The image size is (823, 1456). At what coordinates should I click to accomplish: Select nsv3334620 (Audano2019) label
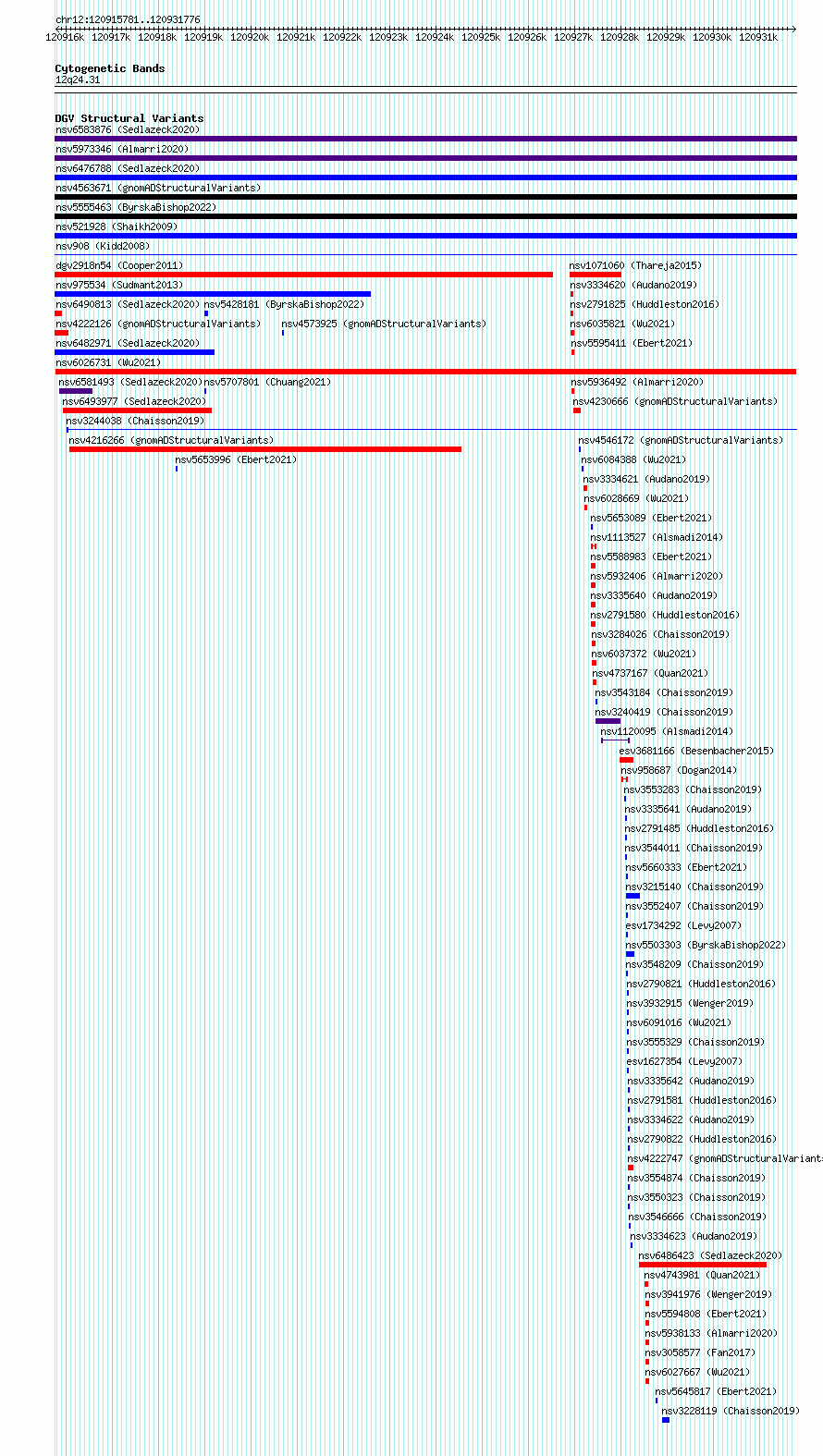[x=634, y=286]
